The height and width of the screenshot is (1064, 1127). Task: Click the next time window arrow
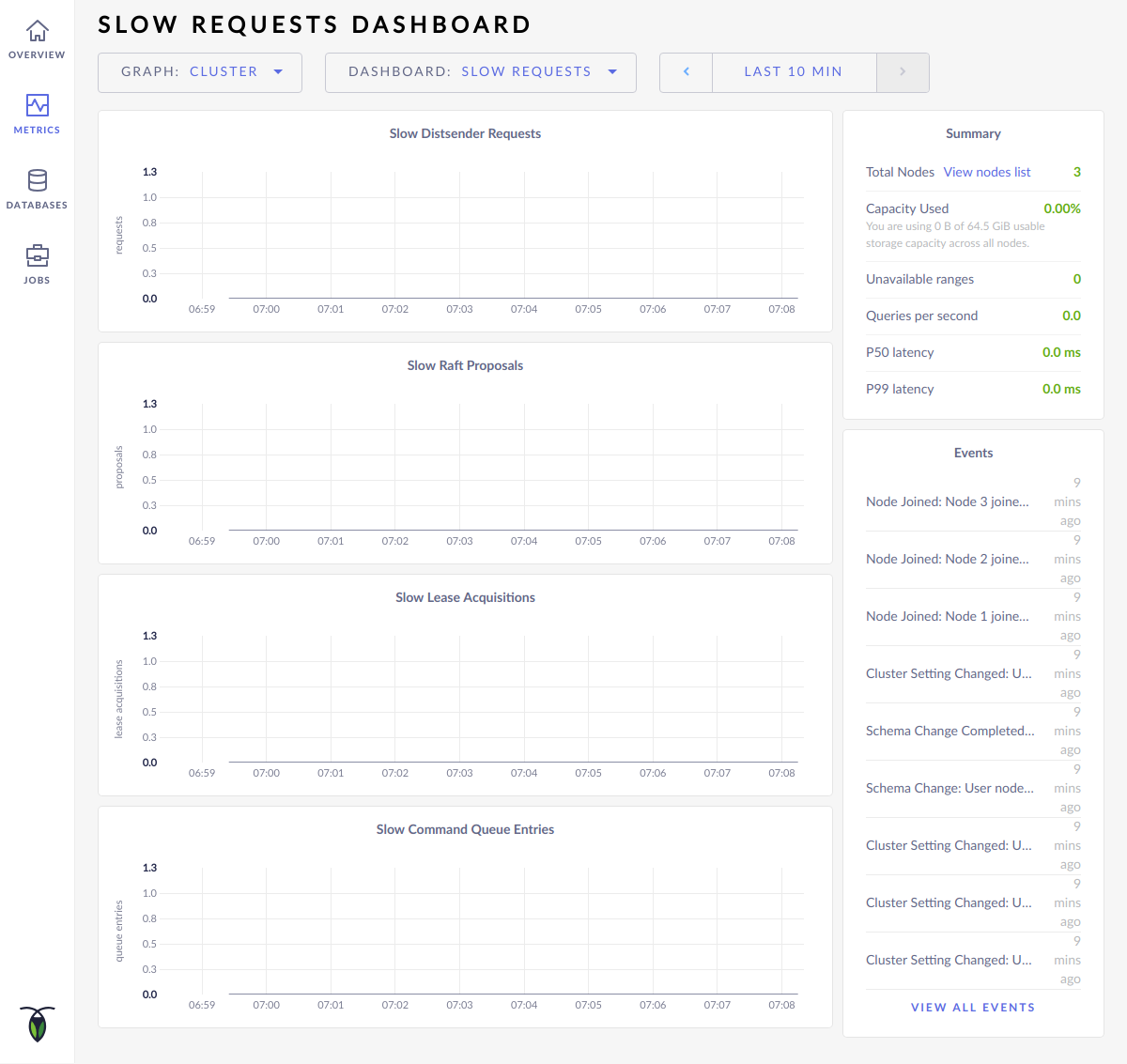tap(903, 72)
